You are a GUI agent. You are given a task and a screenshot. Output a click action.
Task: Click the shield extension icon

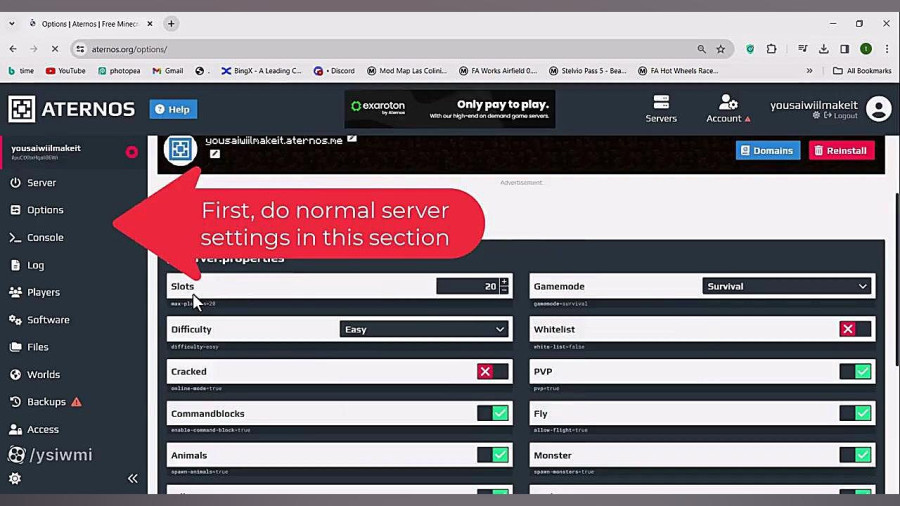click(750, 49)
